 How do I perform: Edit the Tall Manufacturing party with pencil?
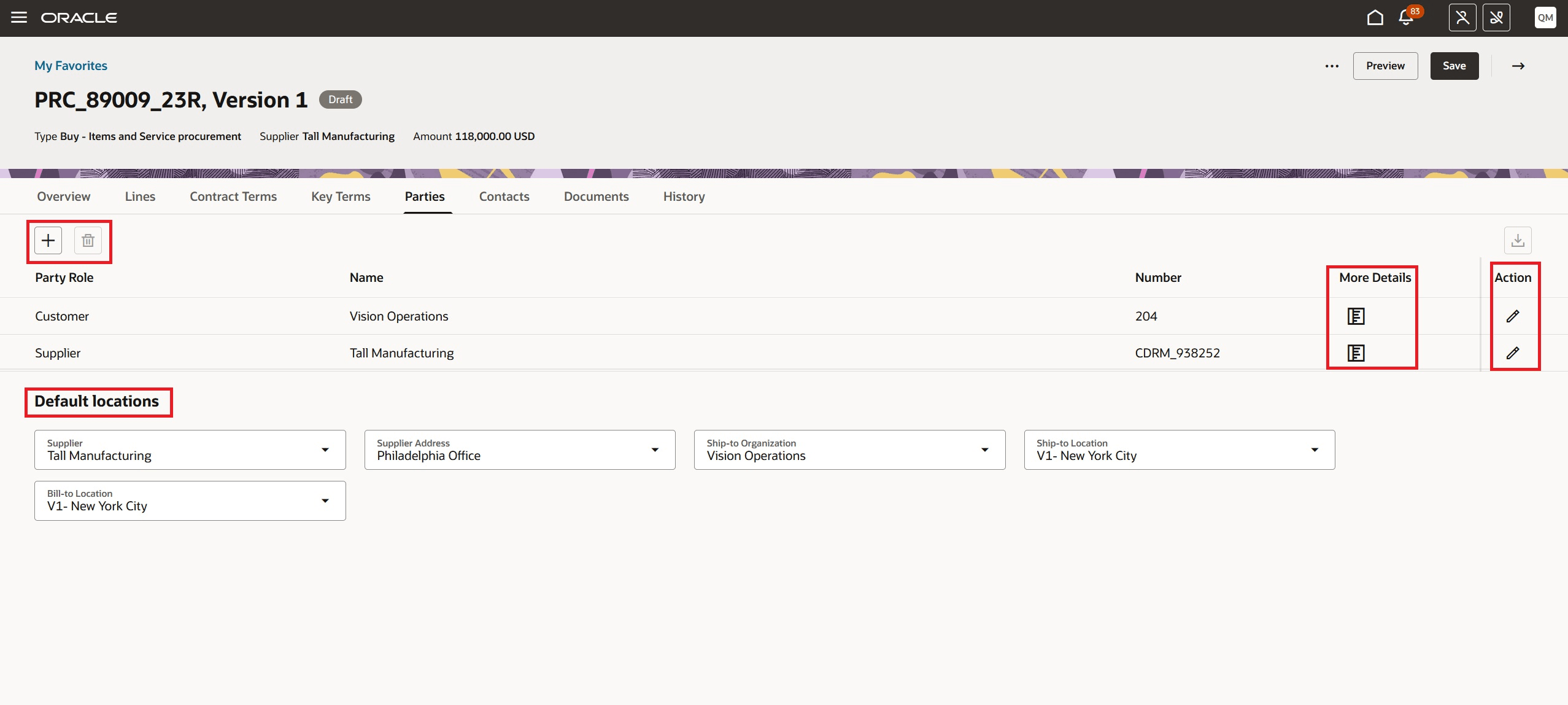pos(1513,353)
